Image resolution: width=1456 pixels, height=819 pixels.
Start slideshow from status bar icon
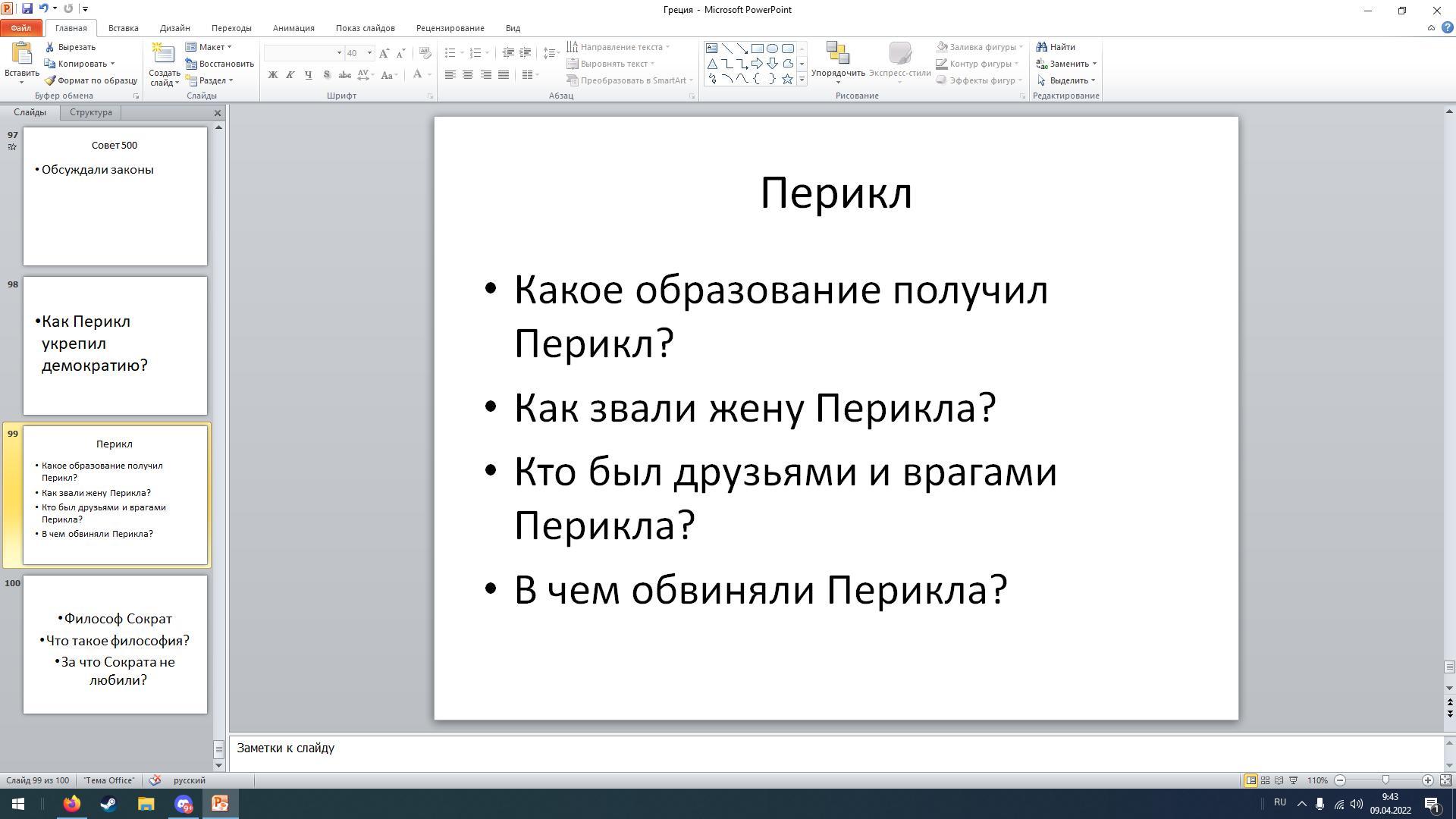(1294, 780)
